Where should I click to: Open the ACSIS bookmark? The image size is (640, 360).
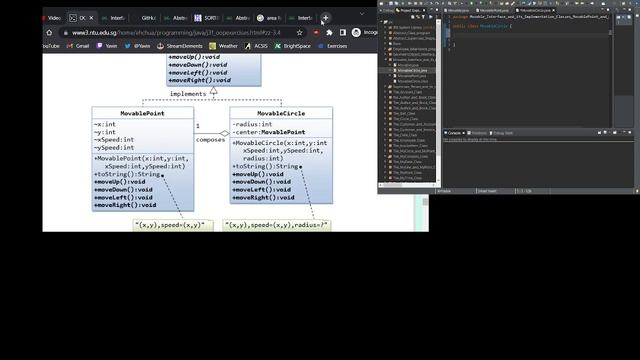coord(256,46)
